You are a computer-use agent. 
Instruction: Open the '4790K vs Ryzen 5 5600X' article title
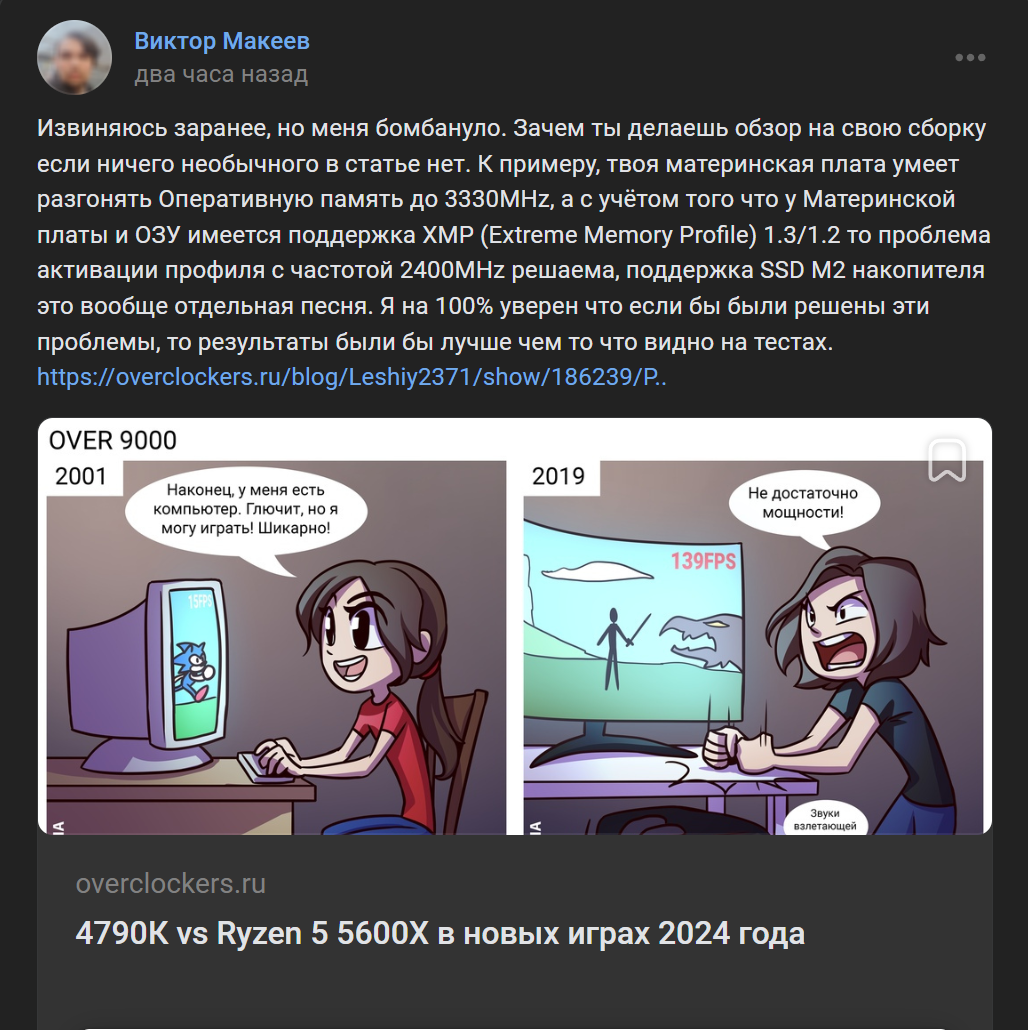pyautogui.click(x=440, y=933)
